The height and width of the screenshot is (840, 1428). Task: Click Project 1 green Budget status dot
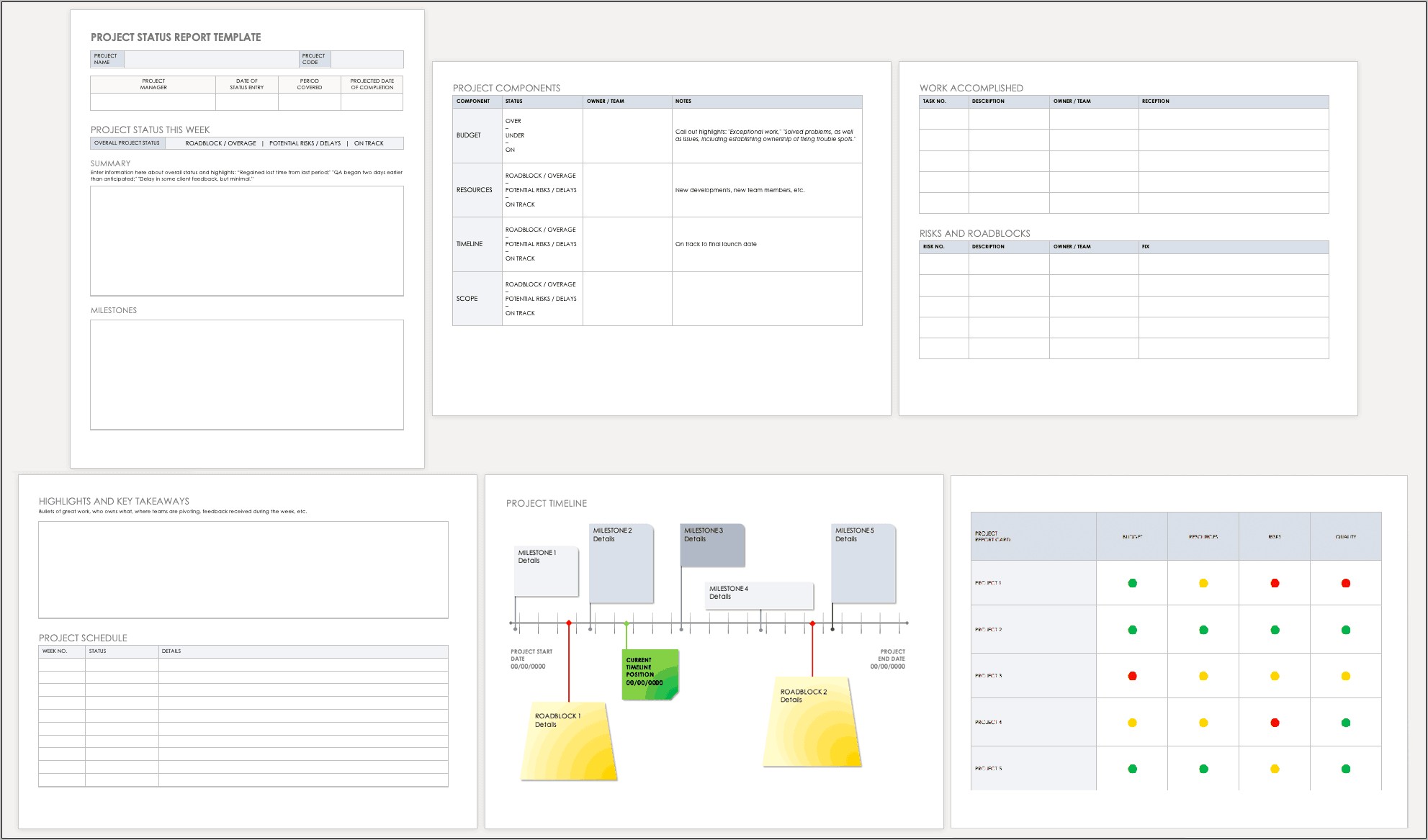(1132, 583)
